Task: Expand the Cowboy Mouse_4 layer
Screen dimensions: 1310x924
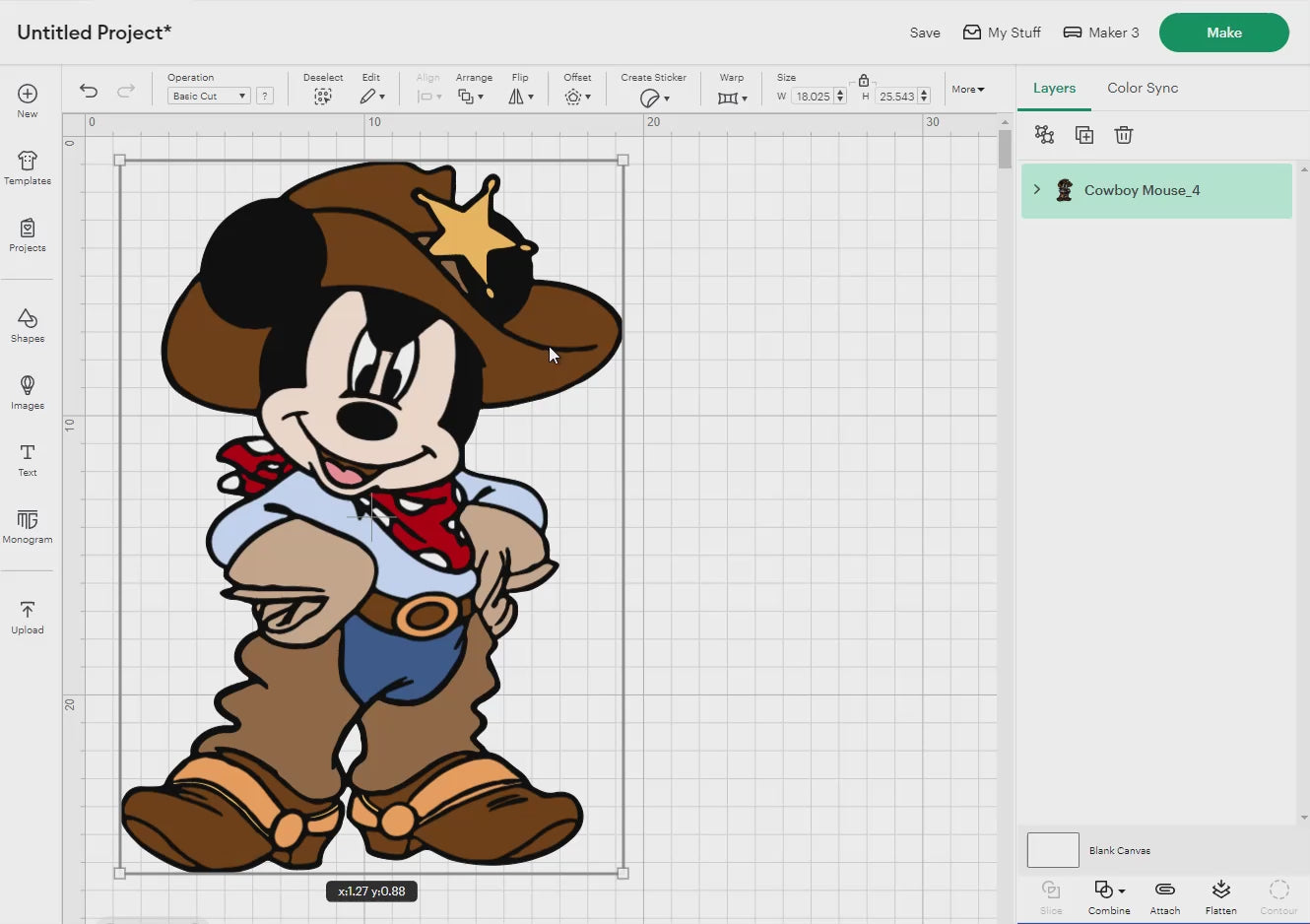Action: coord(1036,189)
